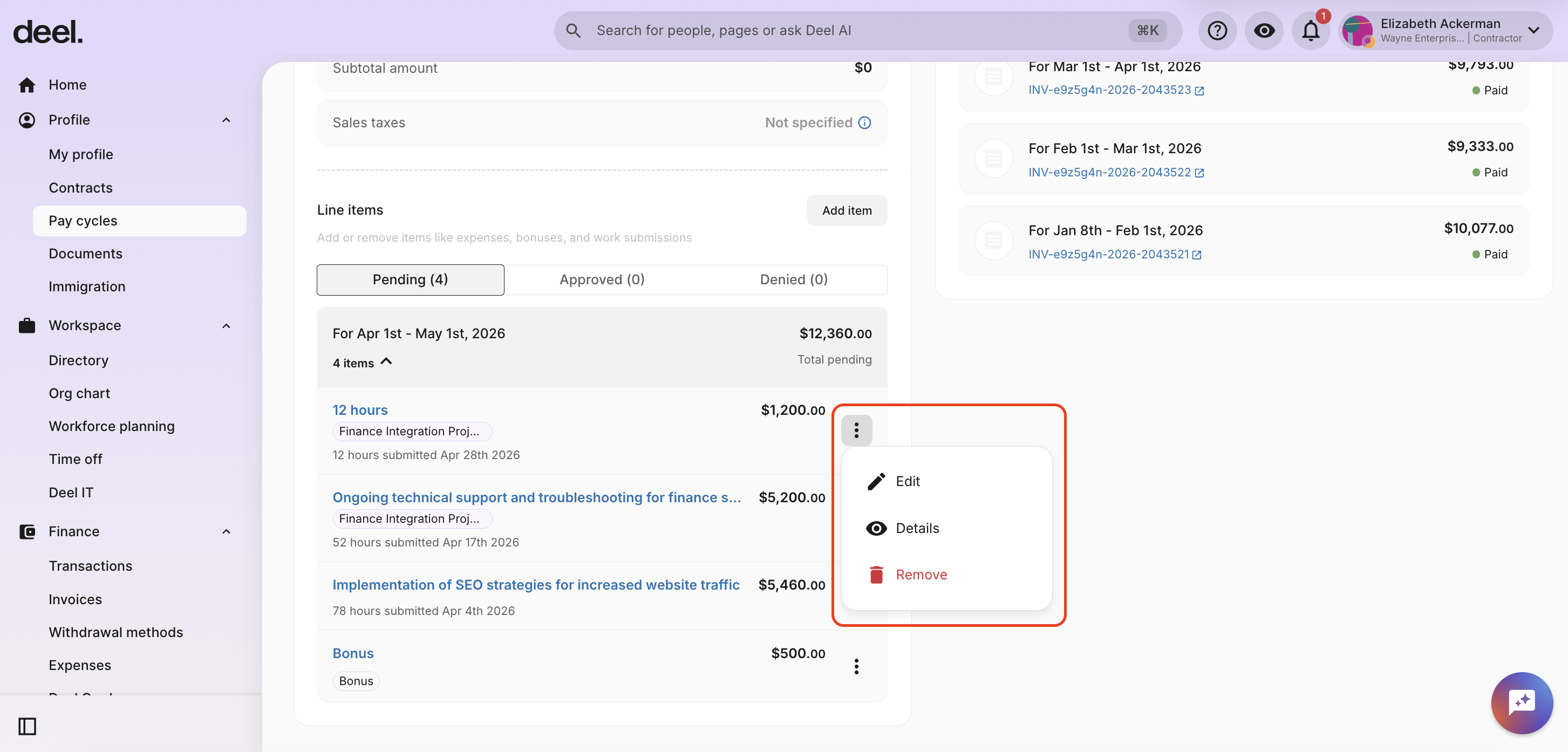Open invoice INV-e9z5g4n-2026-2043521
This screenshot has height=752, width=1568.
coord(1108,254)
